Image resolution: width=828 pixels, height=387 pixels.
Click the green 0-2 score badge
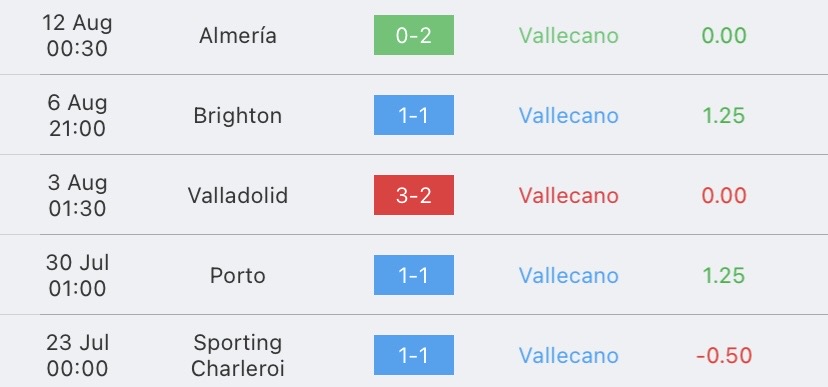413,35
